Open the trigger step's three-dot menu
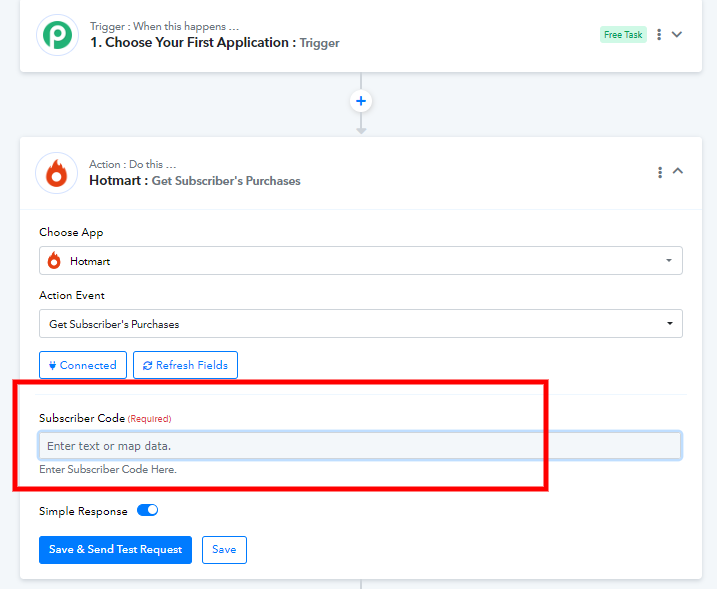The width and height of the screenshot is (717, 589). click(x=659, y=34)
